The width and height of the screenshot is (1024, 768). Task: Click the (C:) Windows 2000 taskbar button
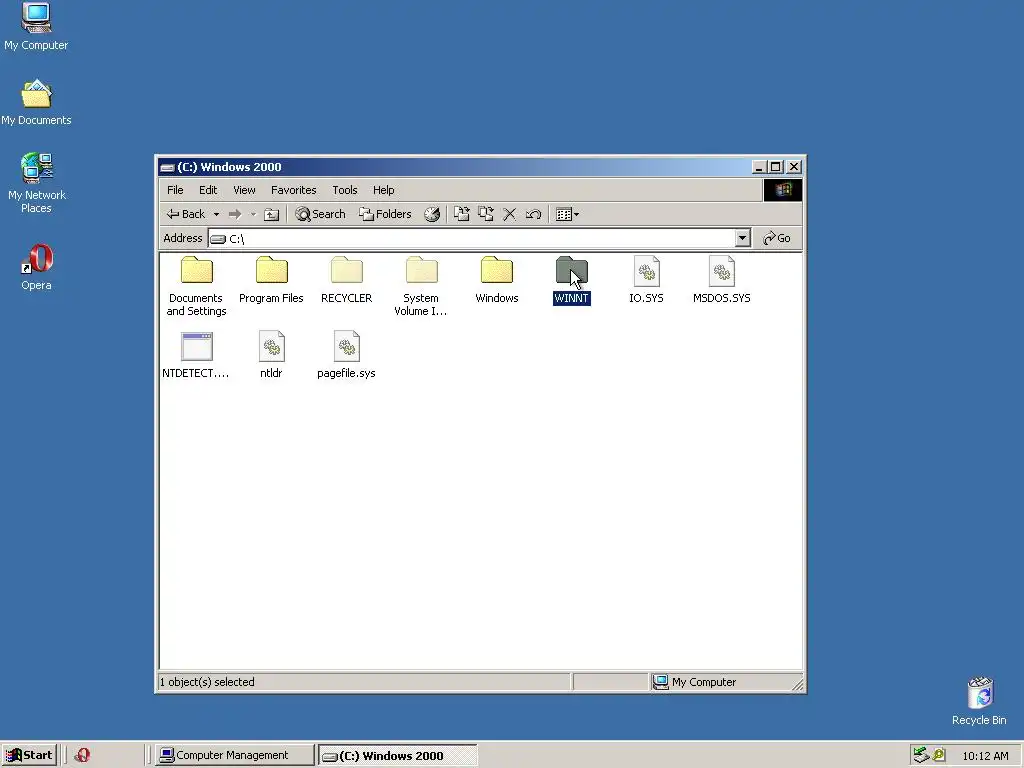tap(398, 756)
